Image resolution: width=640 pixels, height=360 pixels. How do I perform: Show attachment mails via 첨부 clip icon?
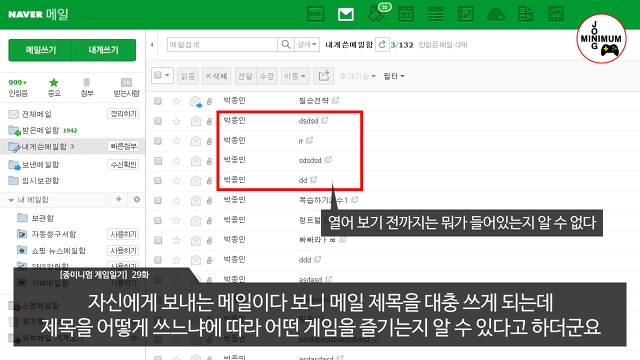point(87,87)
